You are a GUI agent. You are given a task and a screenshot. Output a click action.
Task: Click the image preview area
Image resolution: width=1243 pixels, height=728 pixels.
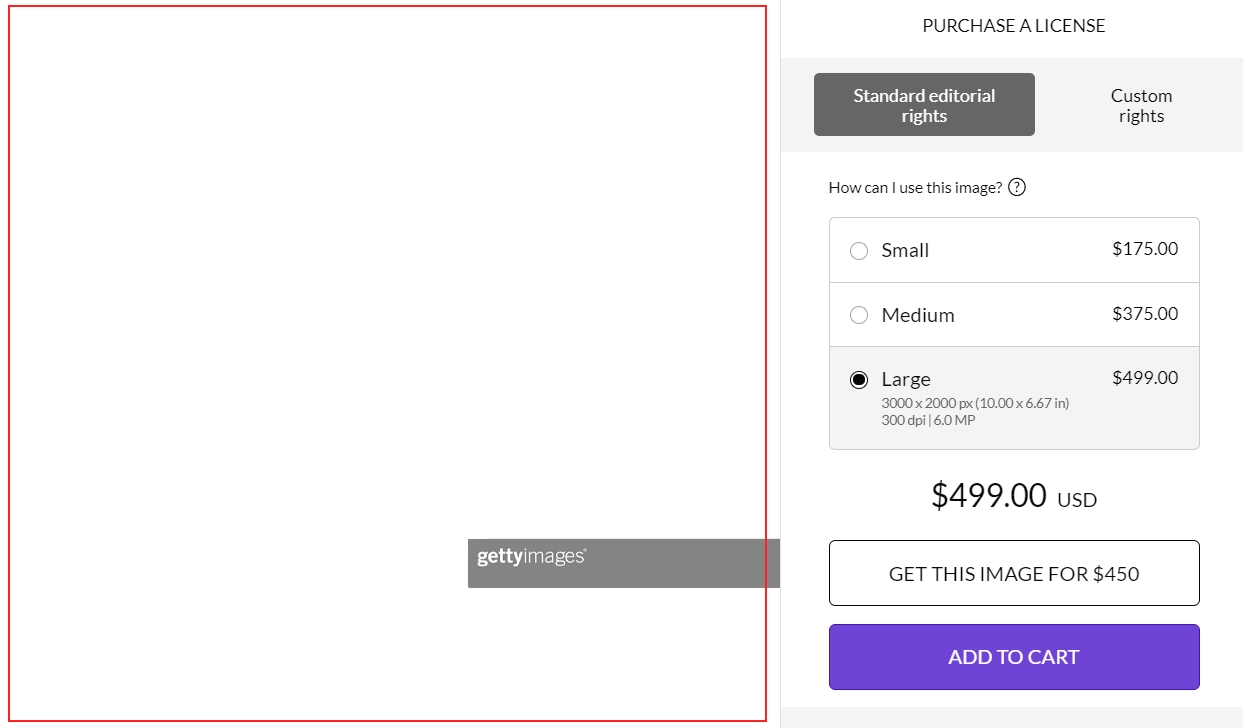pos(387,300)
